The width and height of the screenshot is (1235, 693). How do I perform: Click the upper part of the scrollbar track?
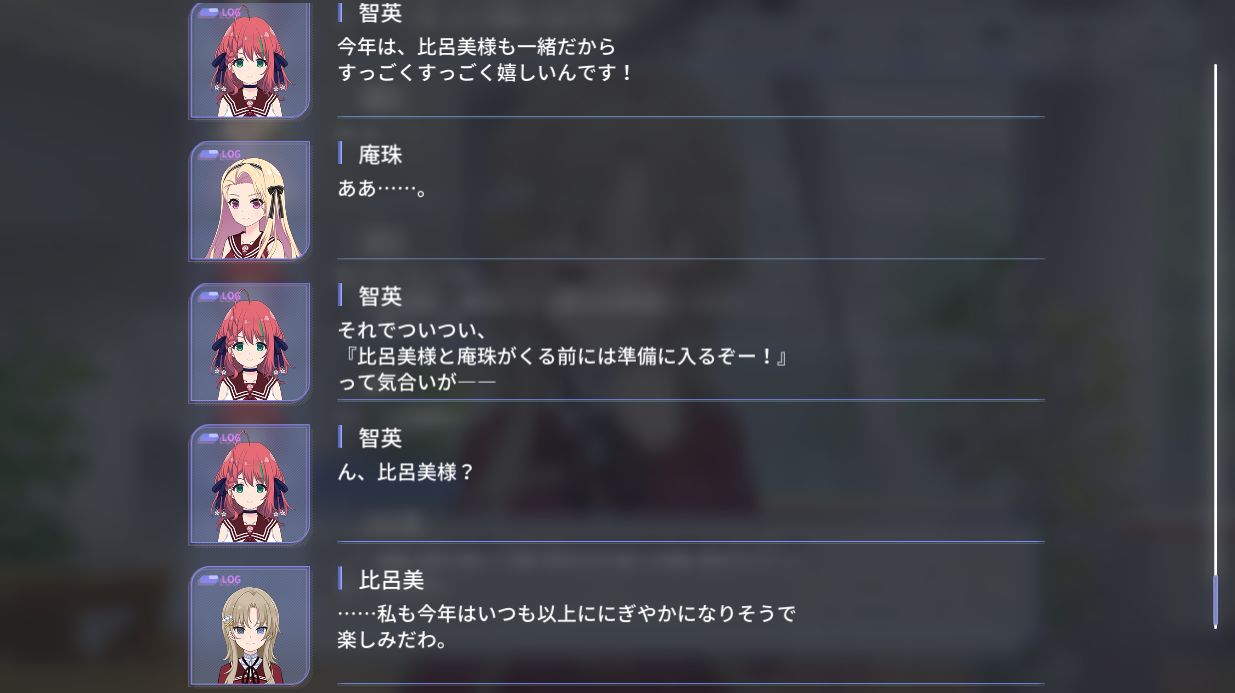tap(1216, 200)
